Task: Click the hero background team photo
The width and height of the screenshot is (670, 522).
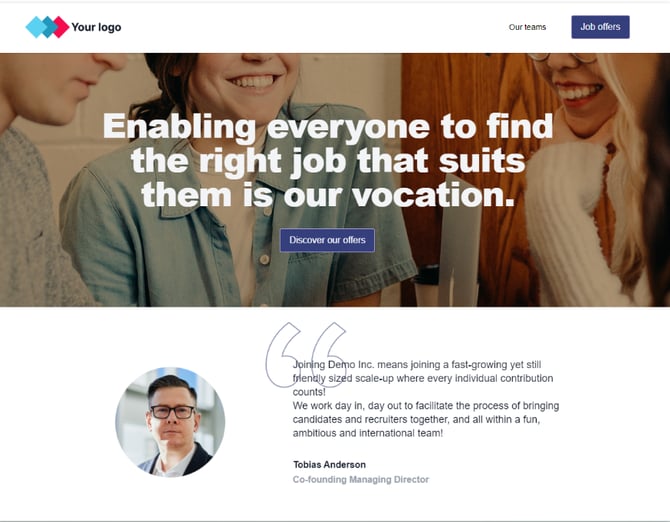Action: [x=335, y=180]
